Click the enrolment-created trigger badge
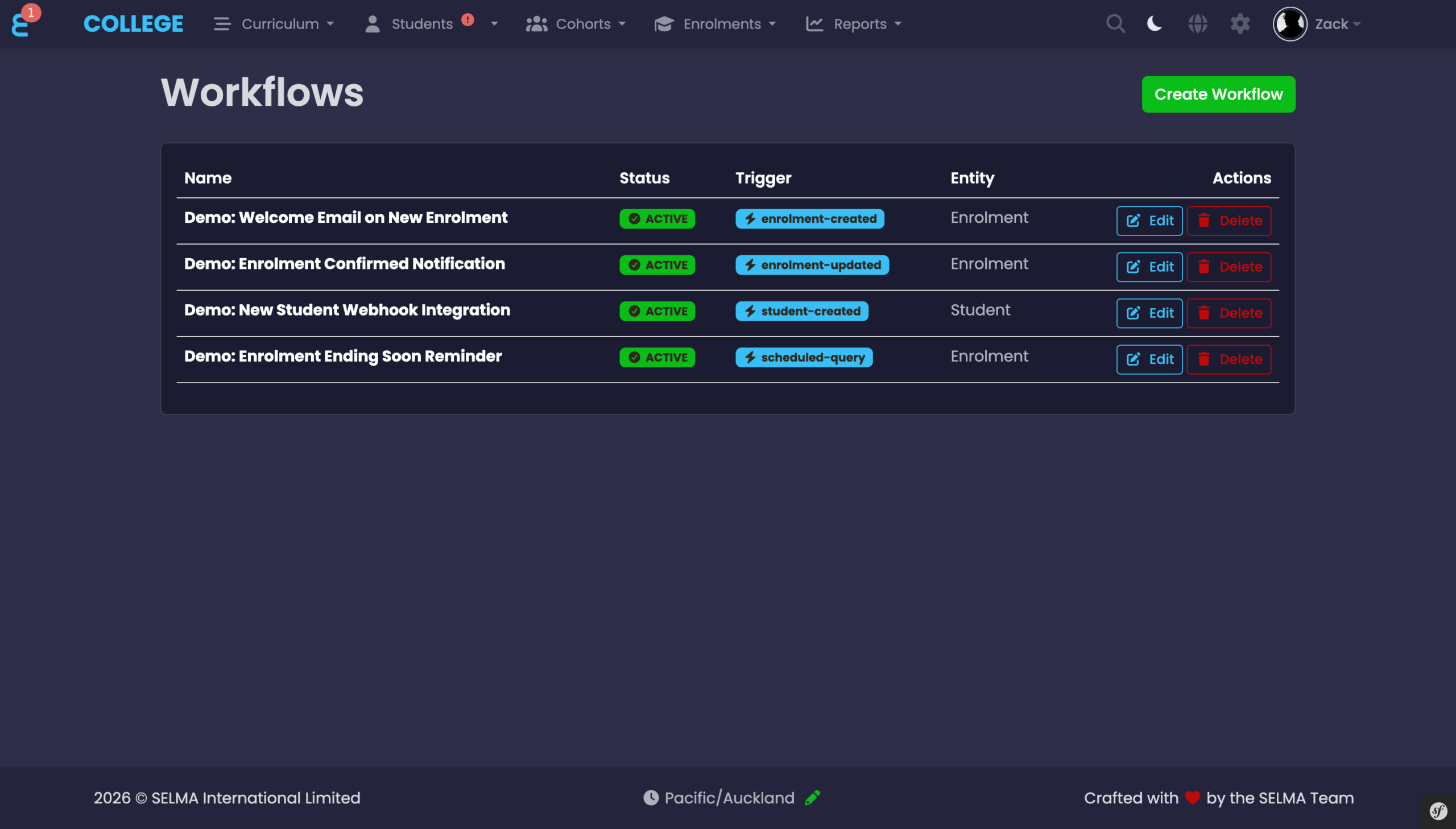1456x829 pixels. [x=809, y=219]
